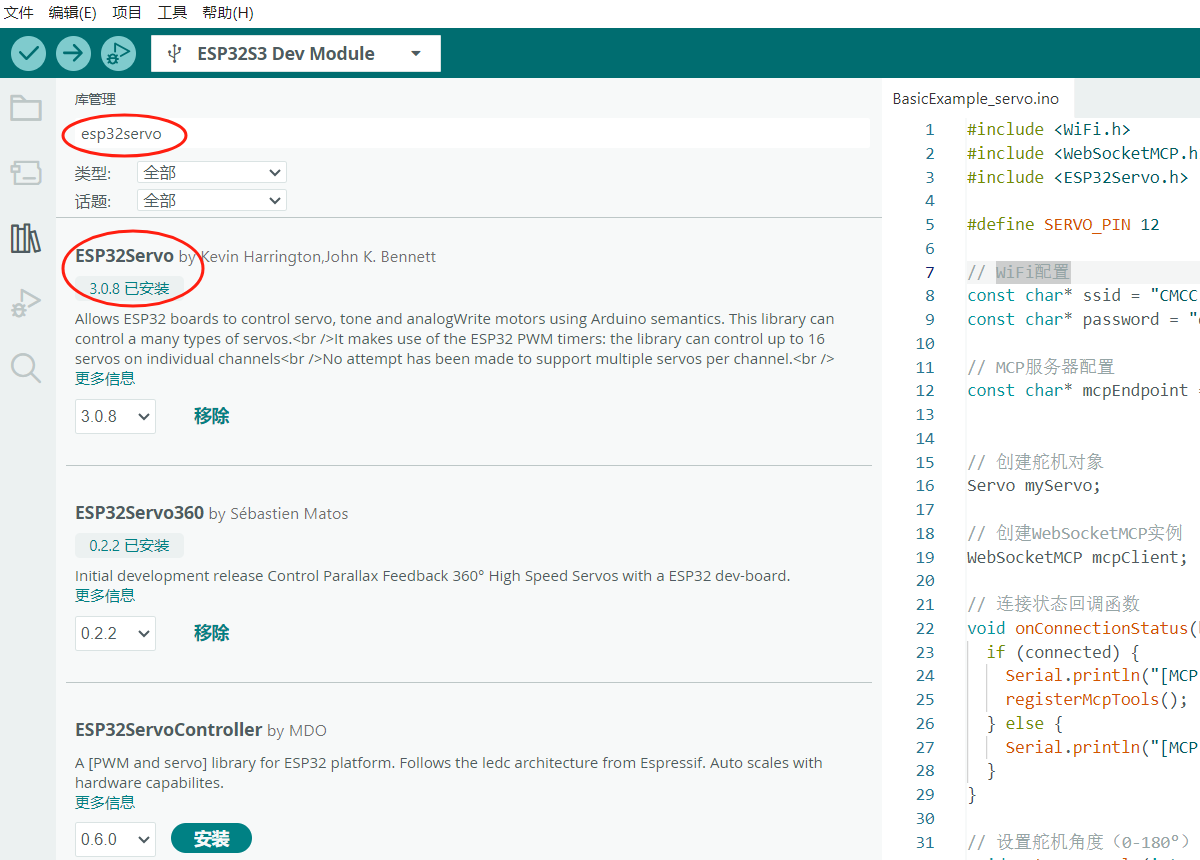Viewport: 1200px width, 860px height.
Task: Open the 编辑(E) menu
Action: point(73,13)
